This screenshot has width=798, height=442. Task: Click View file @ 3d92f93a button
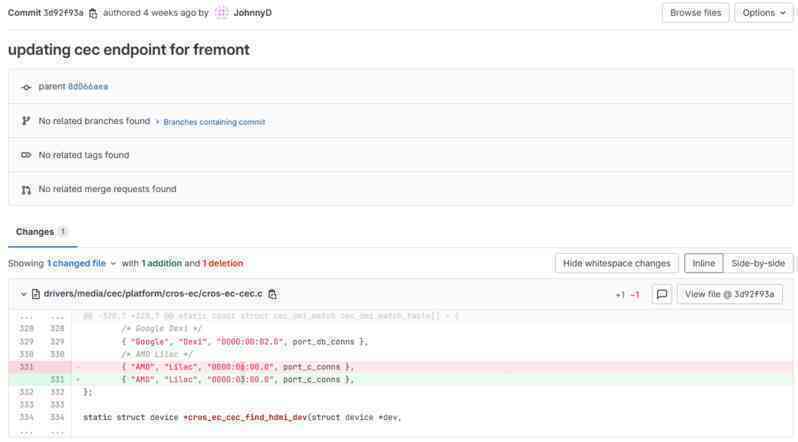click(729, 294)
